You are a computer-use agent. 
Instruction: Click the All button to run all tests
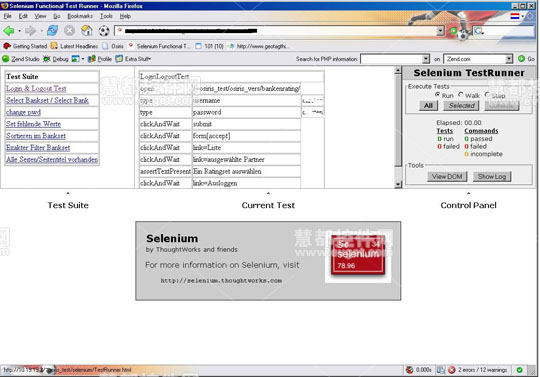[428, 106]
